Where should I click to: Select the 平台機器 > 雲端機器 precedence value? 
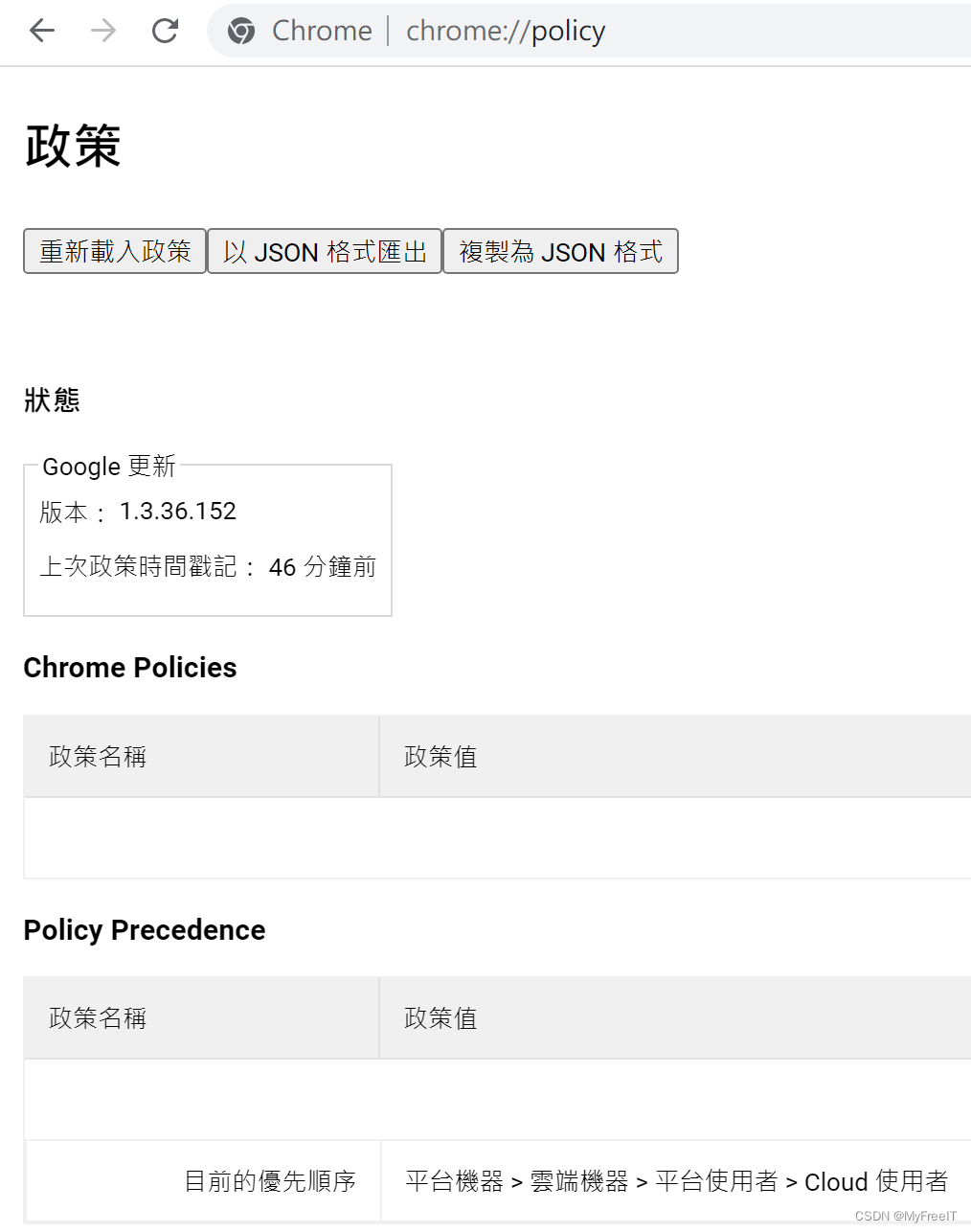coord(676,1181)
